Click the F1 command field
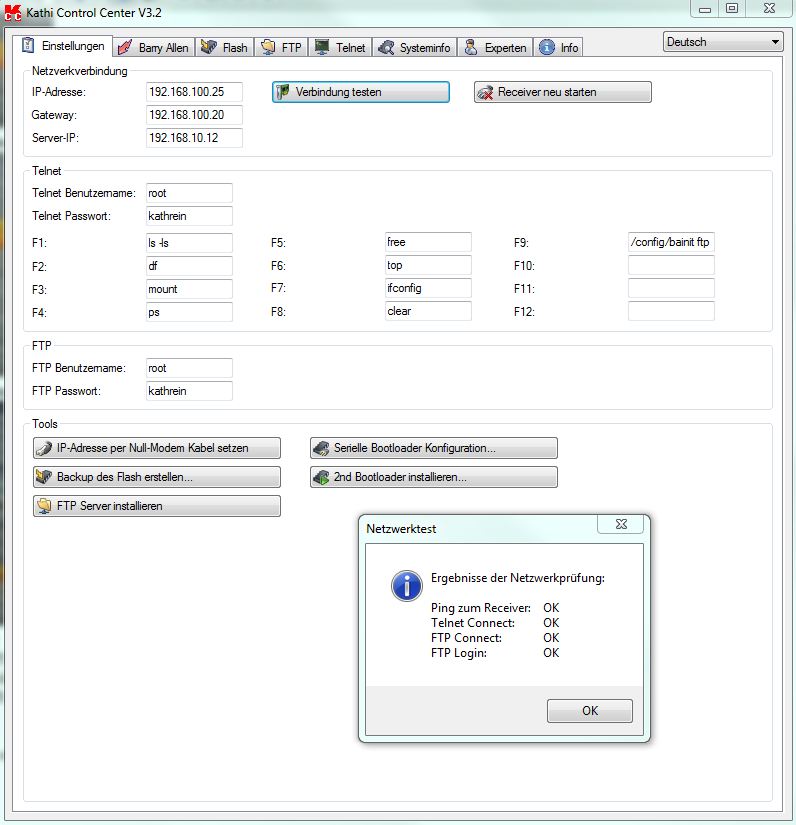 pos(189,243)
